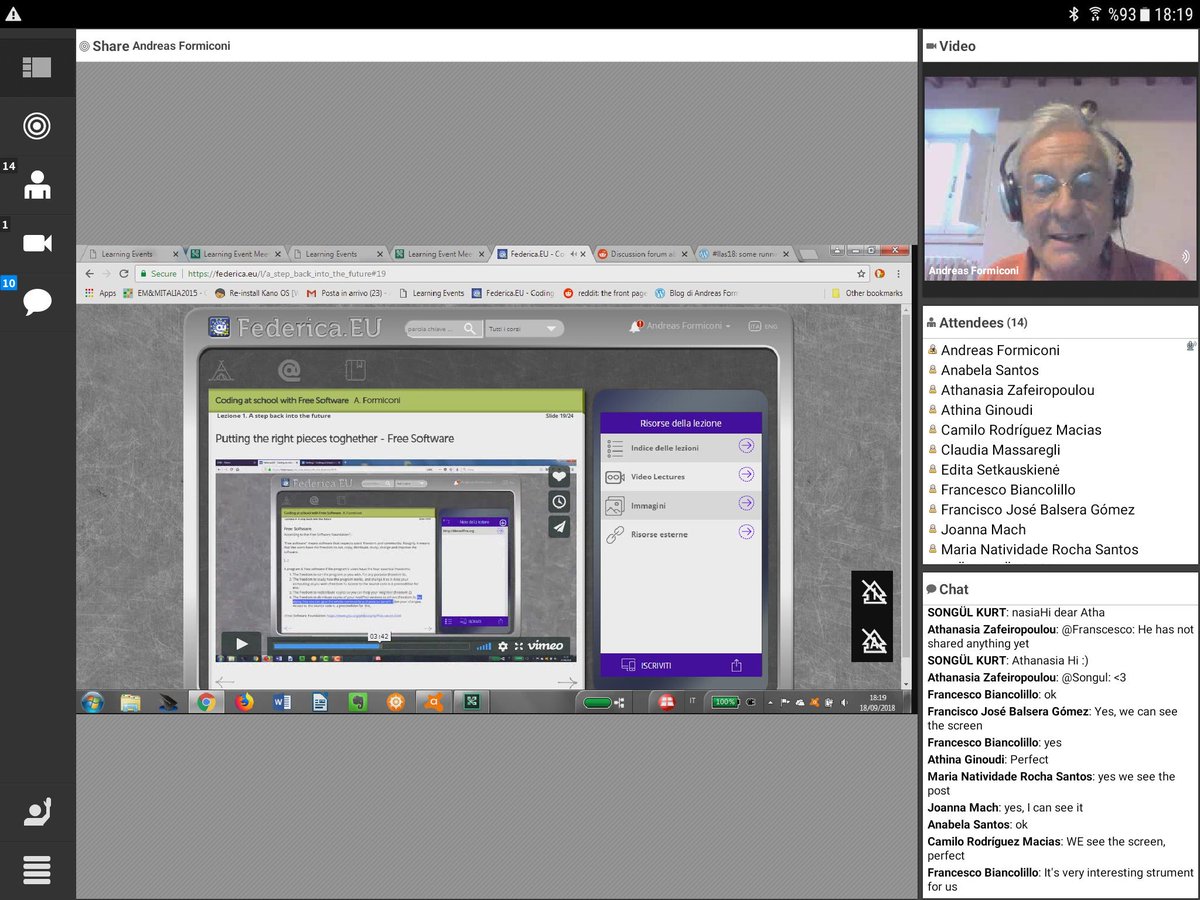
Task: Adjust the Vimeo volume bars
Action: [x=484, y=646]
